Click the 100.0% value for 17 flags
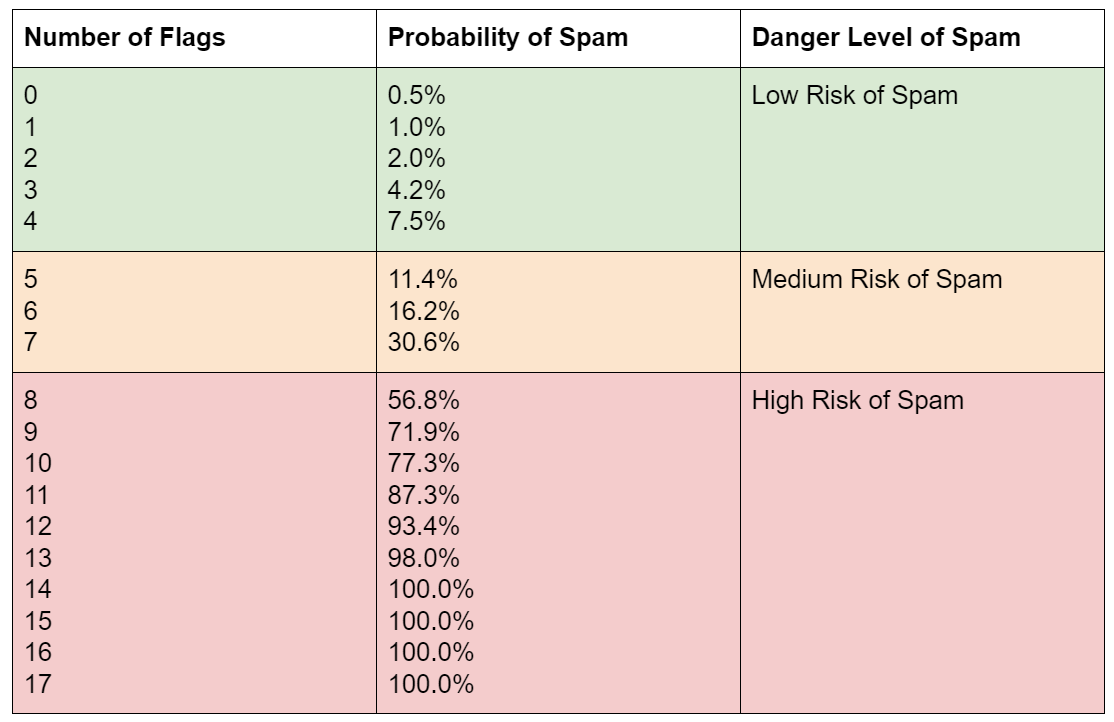 (431, 684)
